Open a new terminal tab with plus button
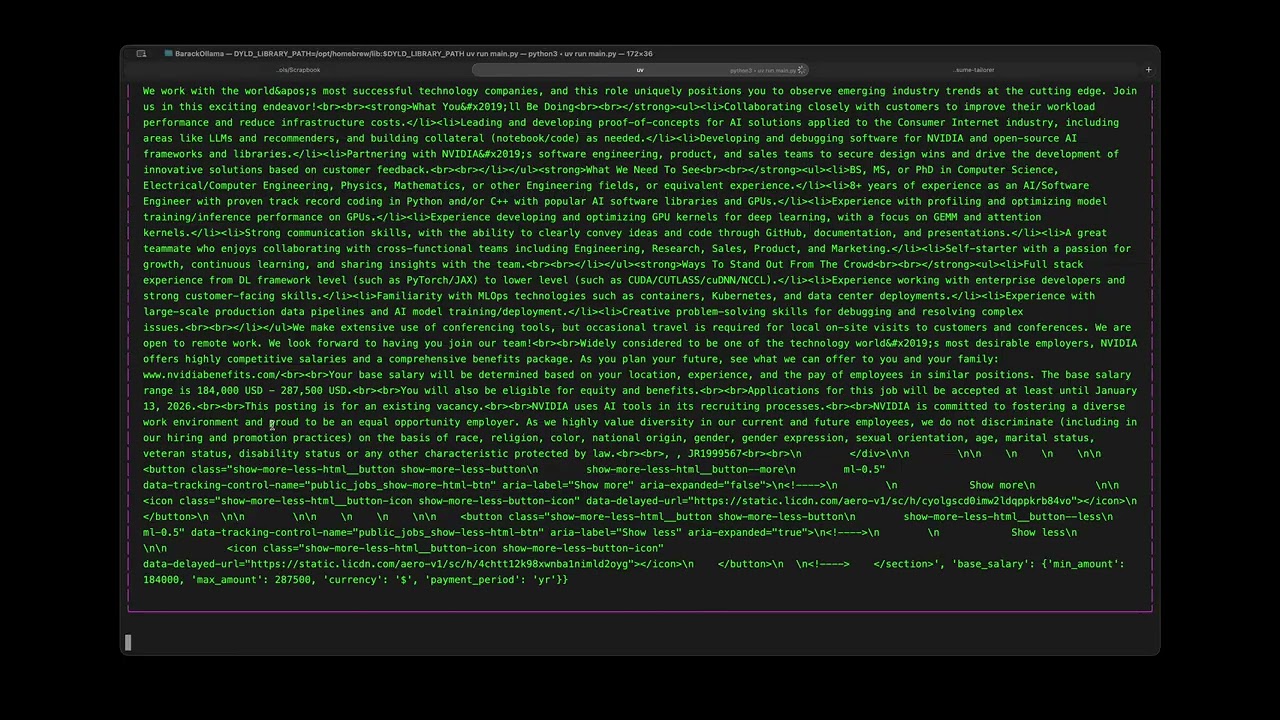The height and width of the screenshot is (720, 1280). [1148, 70]
